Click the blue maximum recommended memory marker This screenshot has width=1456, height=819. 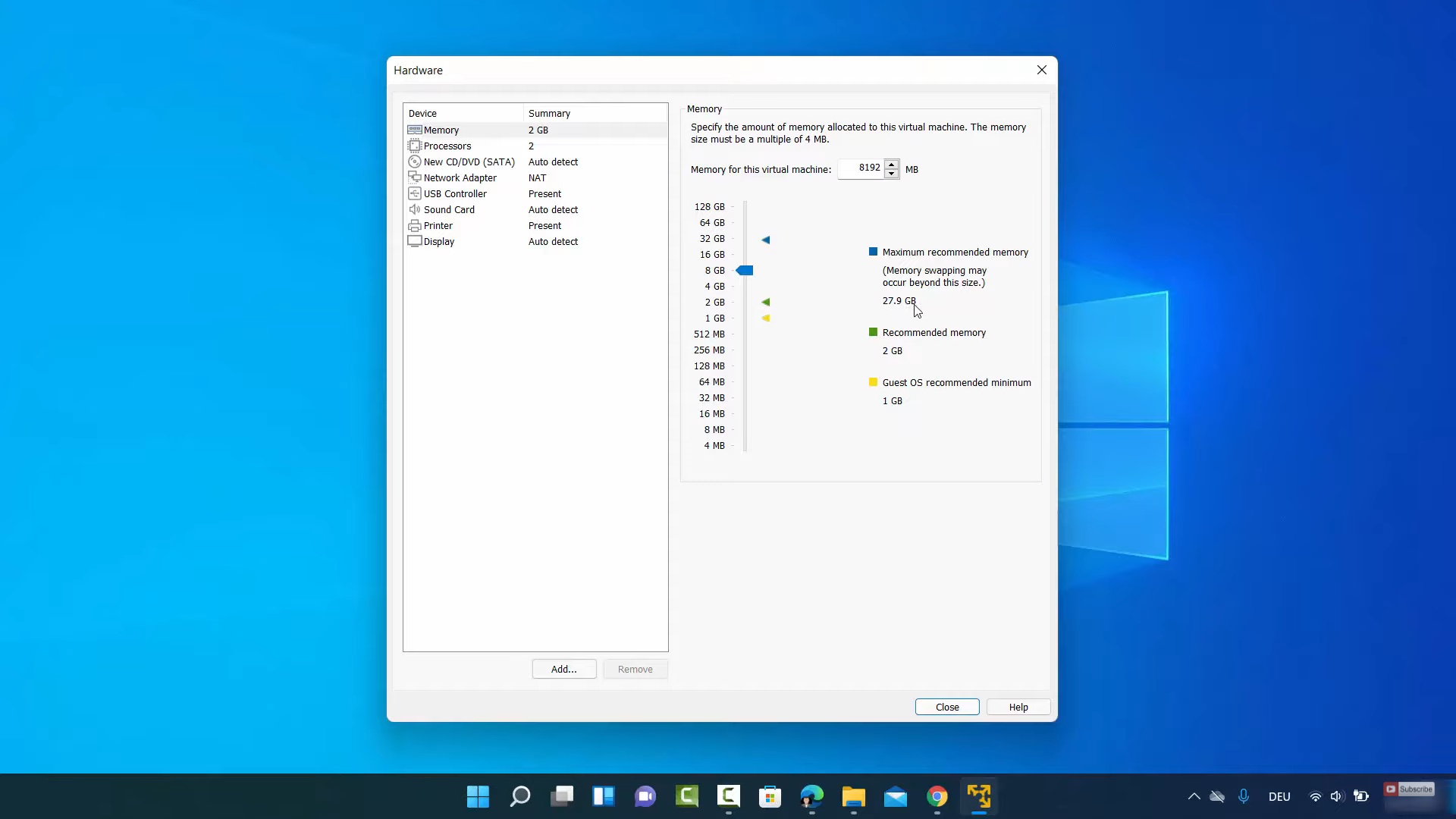click(766, 240)
